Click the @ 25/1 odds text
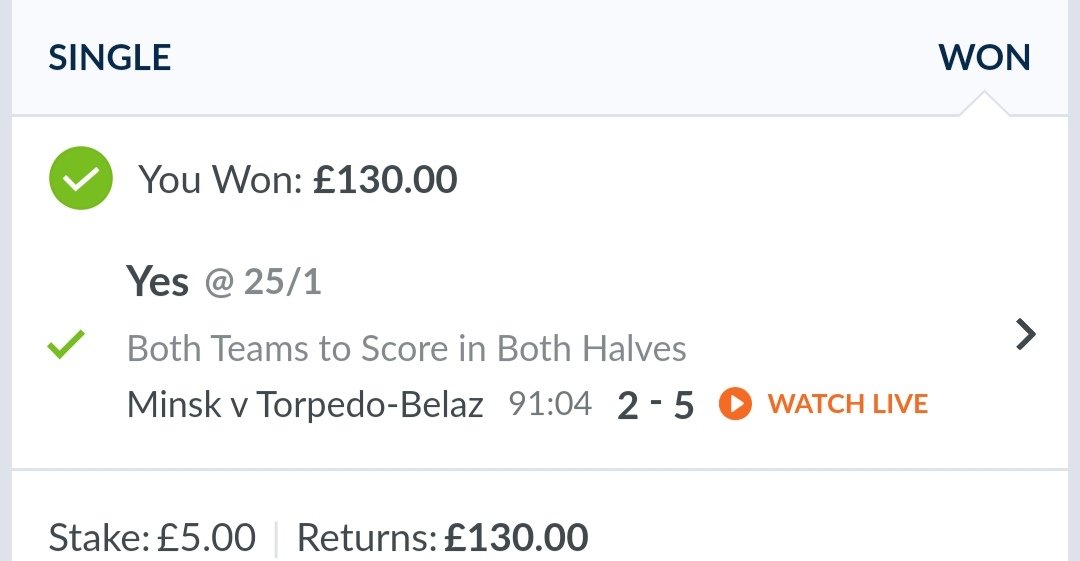Screen dimensions: 1080x561 (x=263, y=282)
